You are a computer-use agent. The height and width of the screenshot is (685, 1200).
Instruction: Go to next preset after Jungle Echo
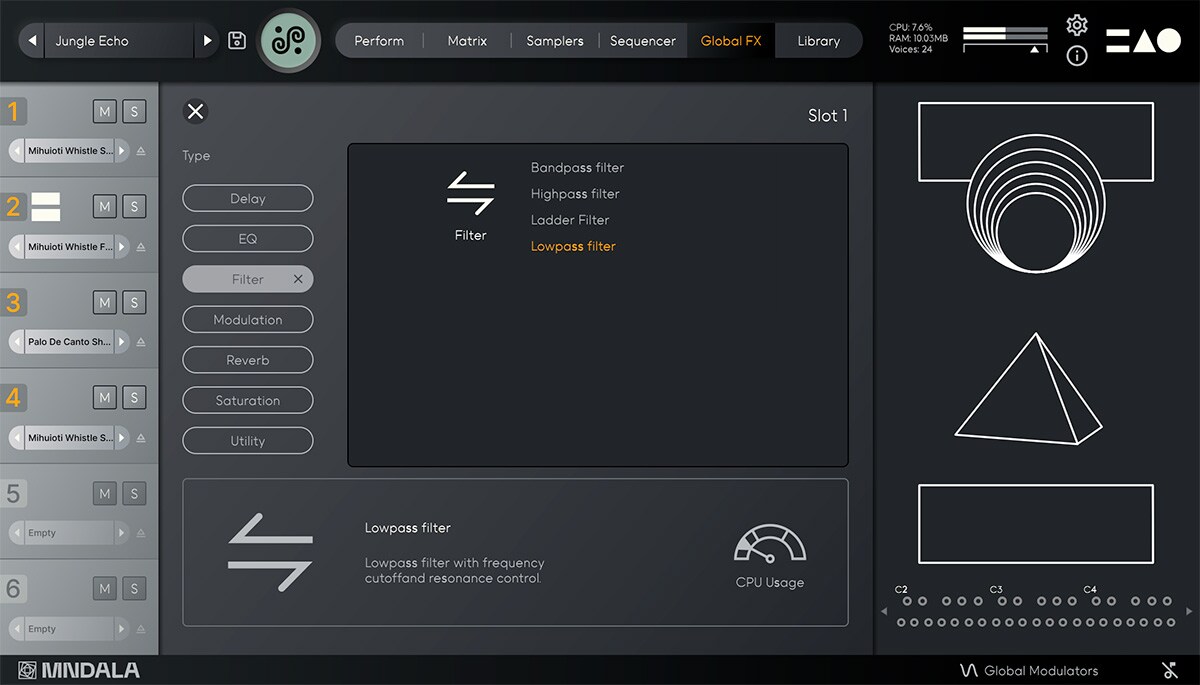click(208, 41)
